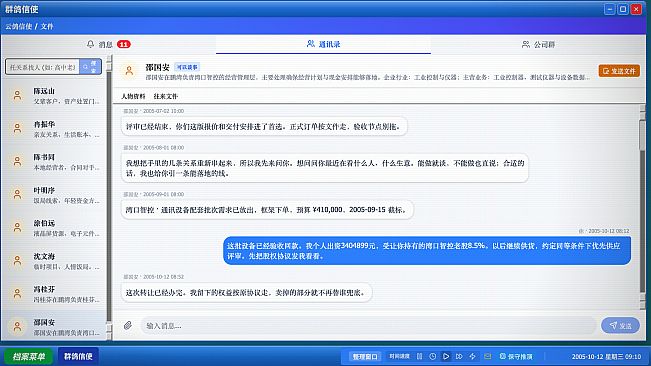The image size is (651, 366).
Task: Click avatar icon of 肖振华
Action: (17, 129)
